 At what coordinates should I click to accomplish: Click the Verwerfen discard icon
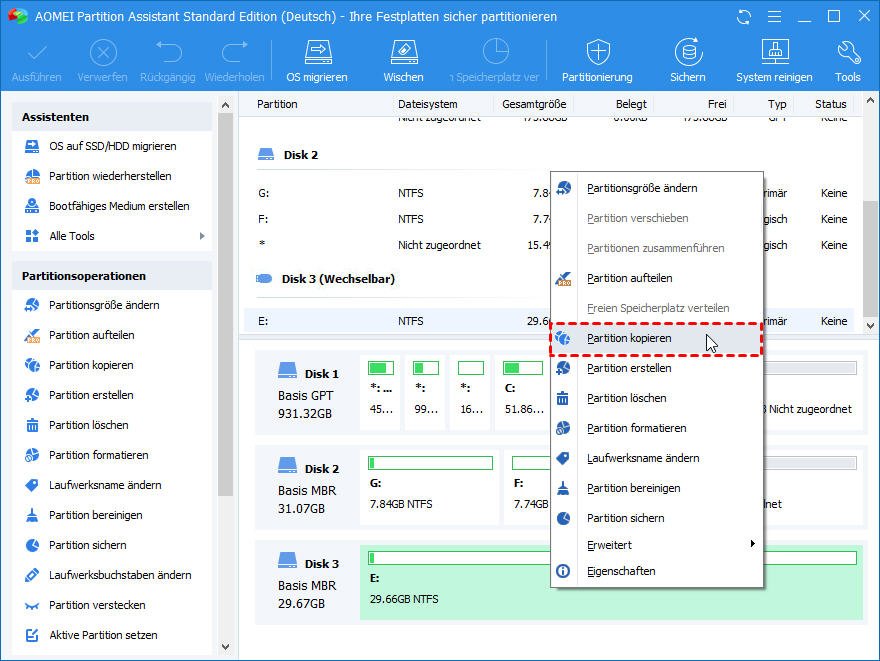point(103,61)
